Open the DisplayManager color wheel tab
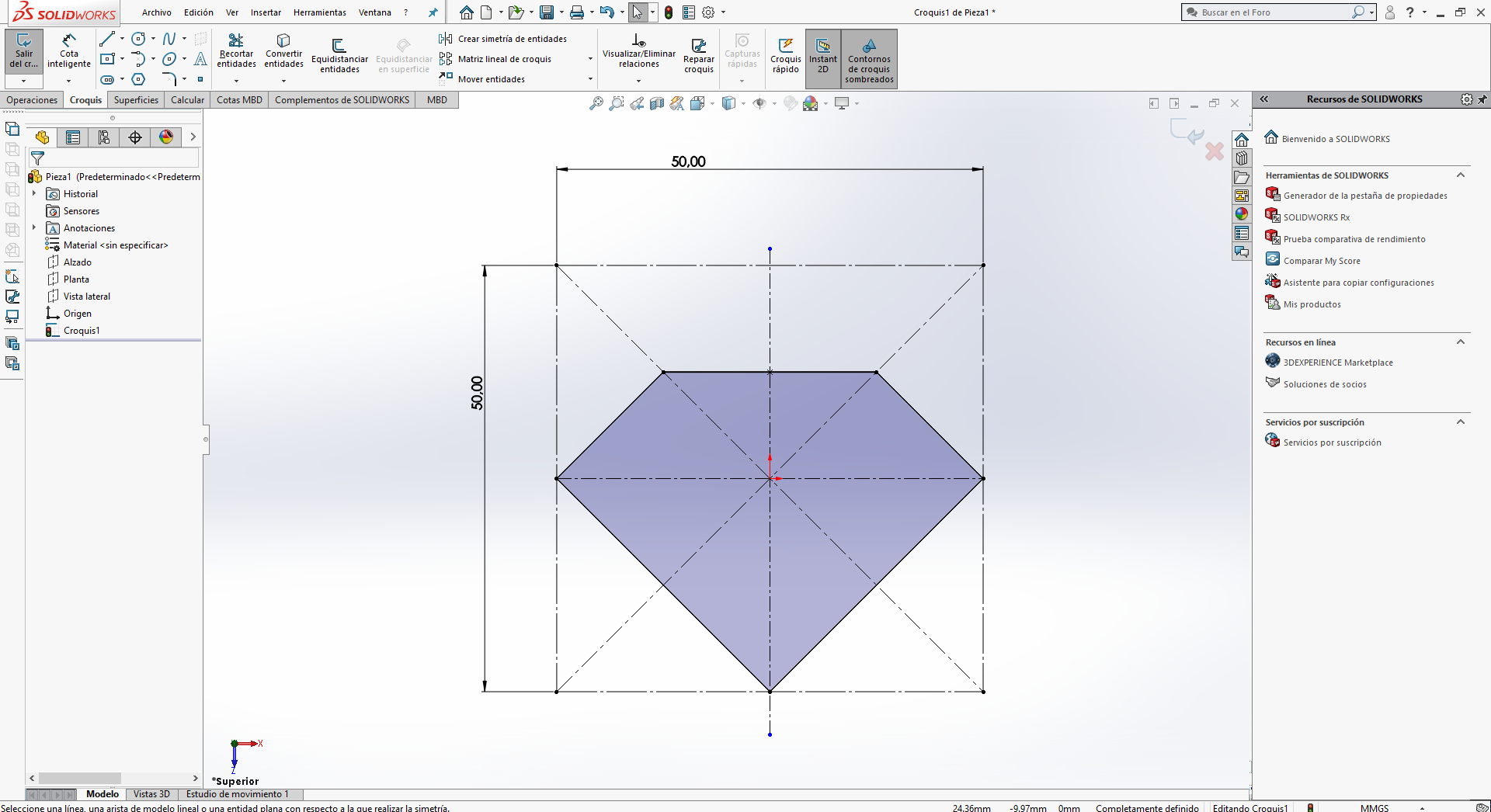Image resolution: width=1491 pixels, height=812 pixels. [166, 137]
